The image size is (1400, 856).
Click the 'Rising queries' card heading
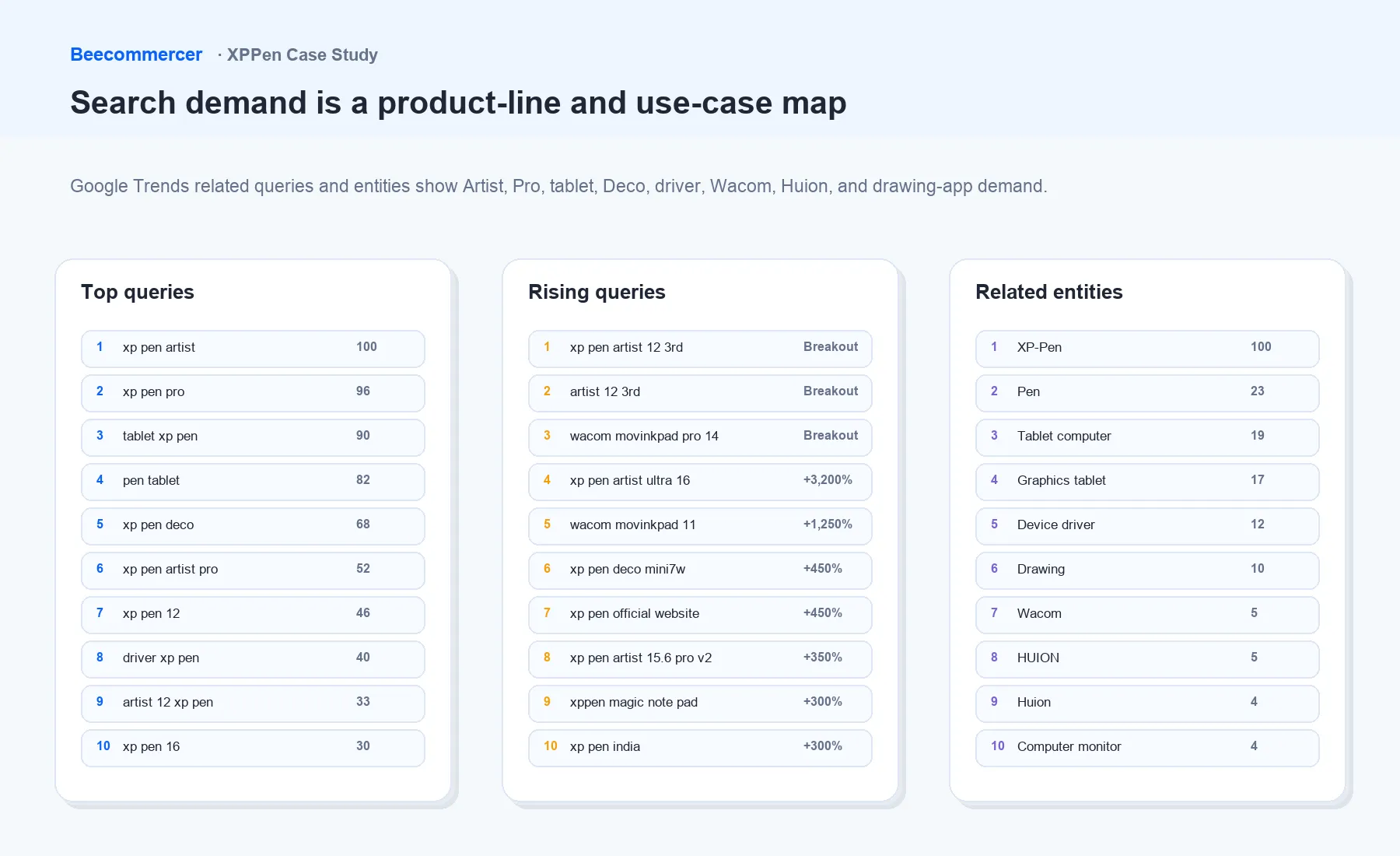click(597, 292)
